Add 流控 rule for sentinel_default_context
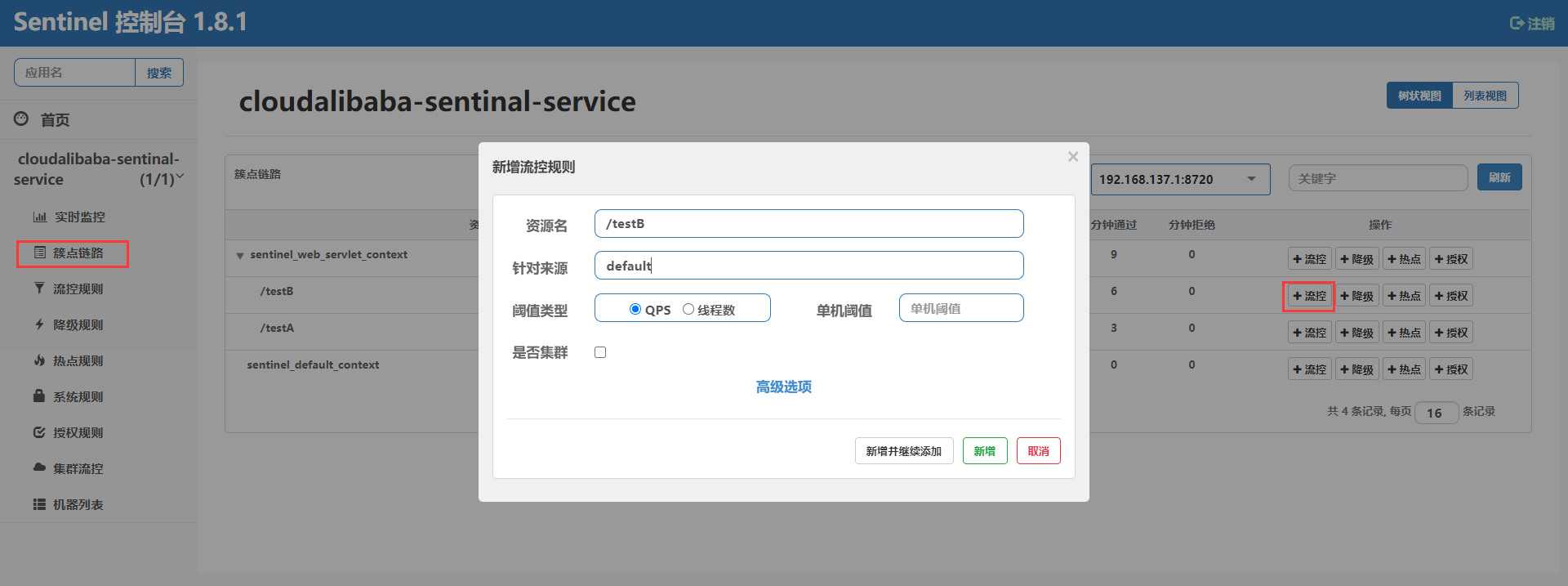 (x=1310, y=369)
